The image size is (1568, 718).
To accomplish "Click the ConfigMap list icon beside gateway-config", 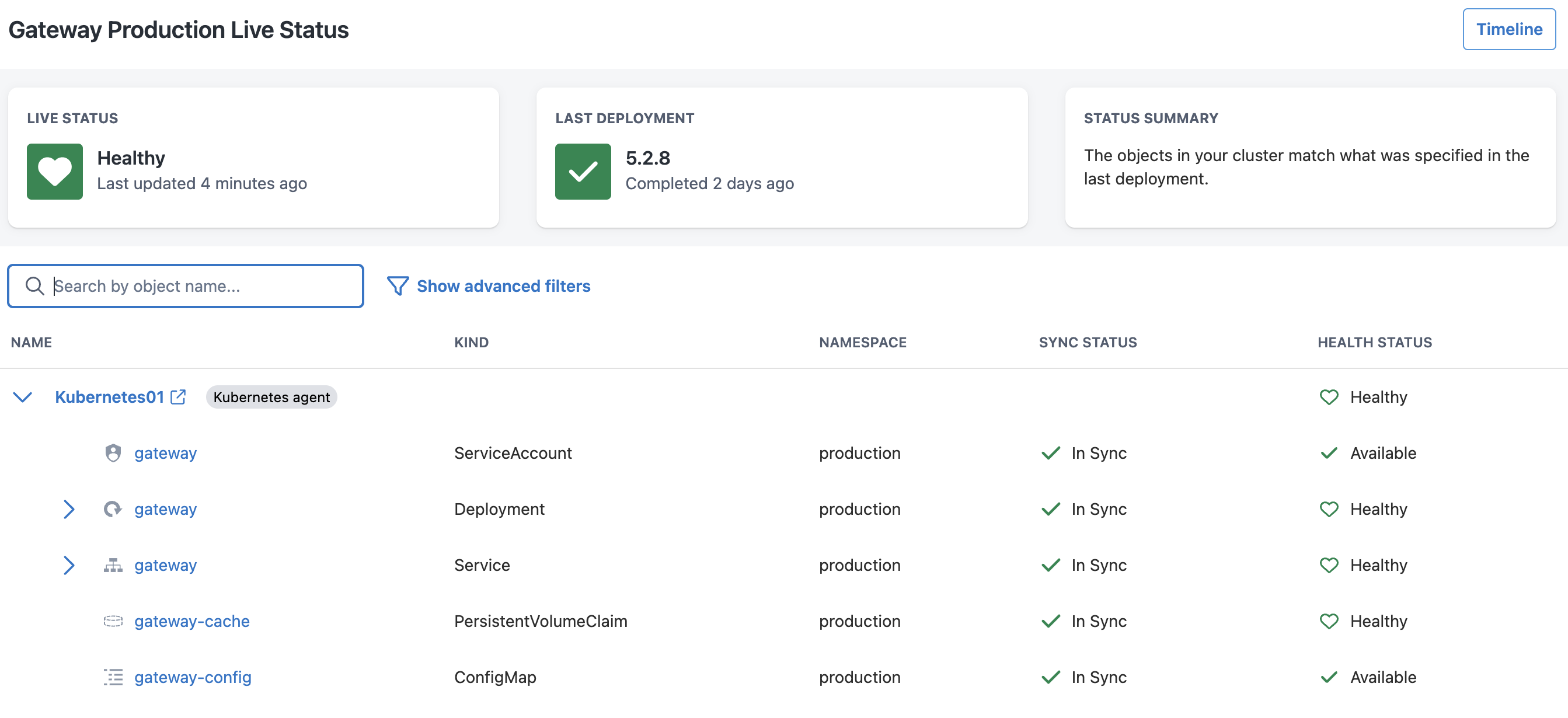I will pos(113,677).
